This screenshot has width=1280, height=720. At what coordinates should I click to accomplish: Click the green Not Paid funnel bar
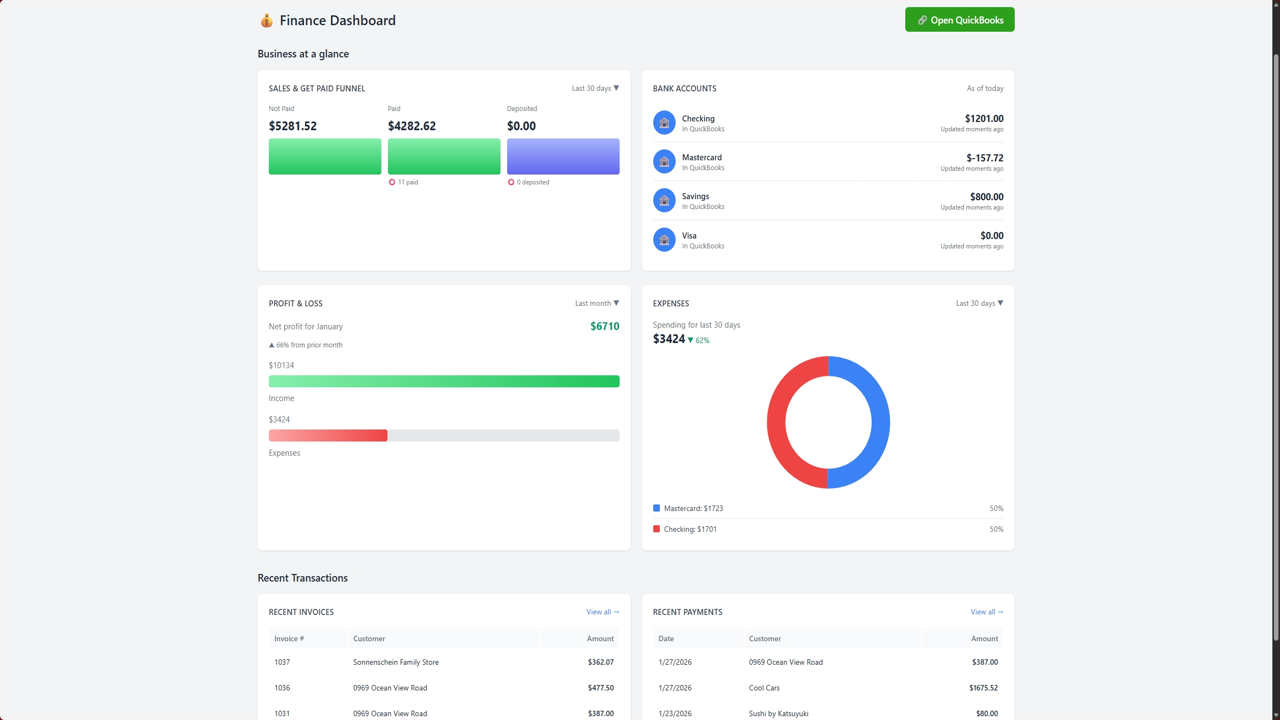click(x=325, y=156)
